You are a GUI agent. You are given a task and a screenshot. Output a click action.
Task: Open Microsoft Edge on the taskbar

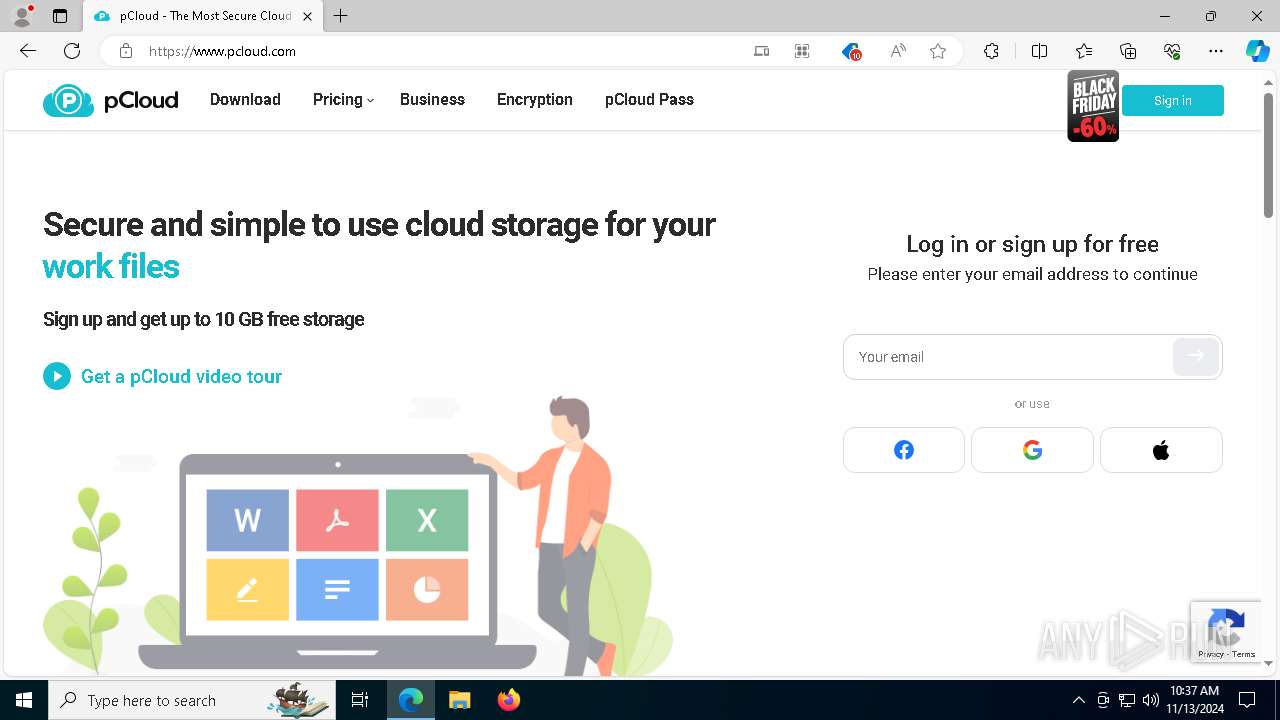coord(411,700)
